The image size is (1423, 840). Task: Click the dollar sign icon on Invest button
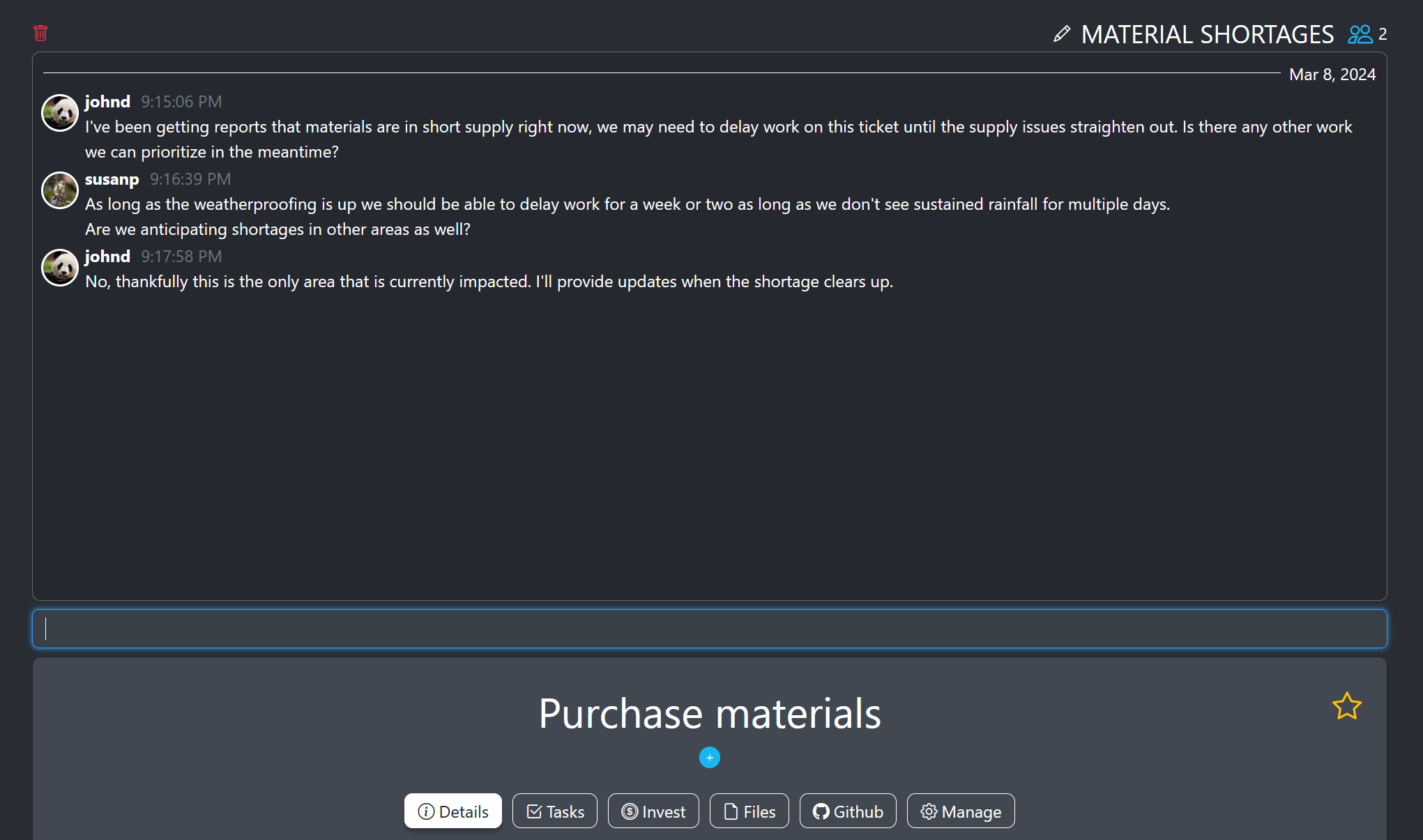click(x=628, y=811)
